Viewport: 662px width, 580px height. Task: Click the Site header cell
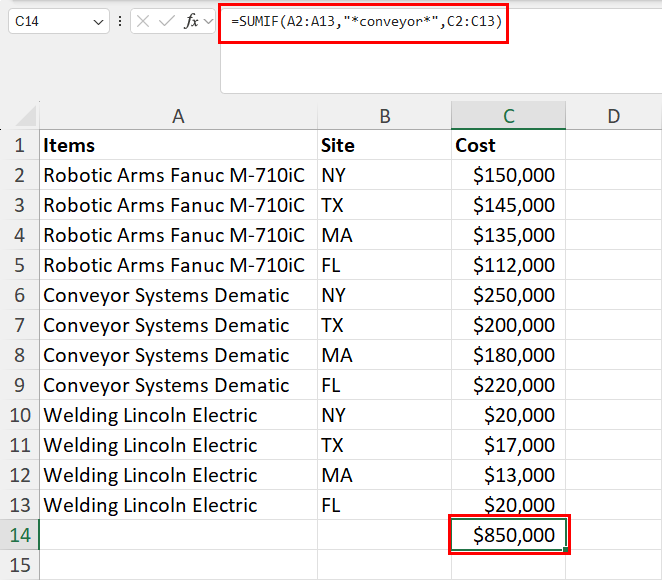pos(384,145)
